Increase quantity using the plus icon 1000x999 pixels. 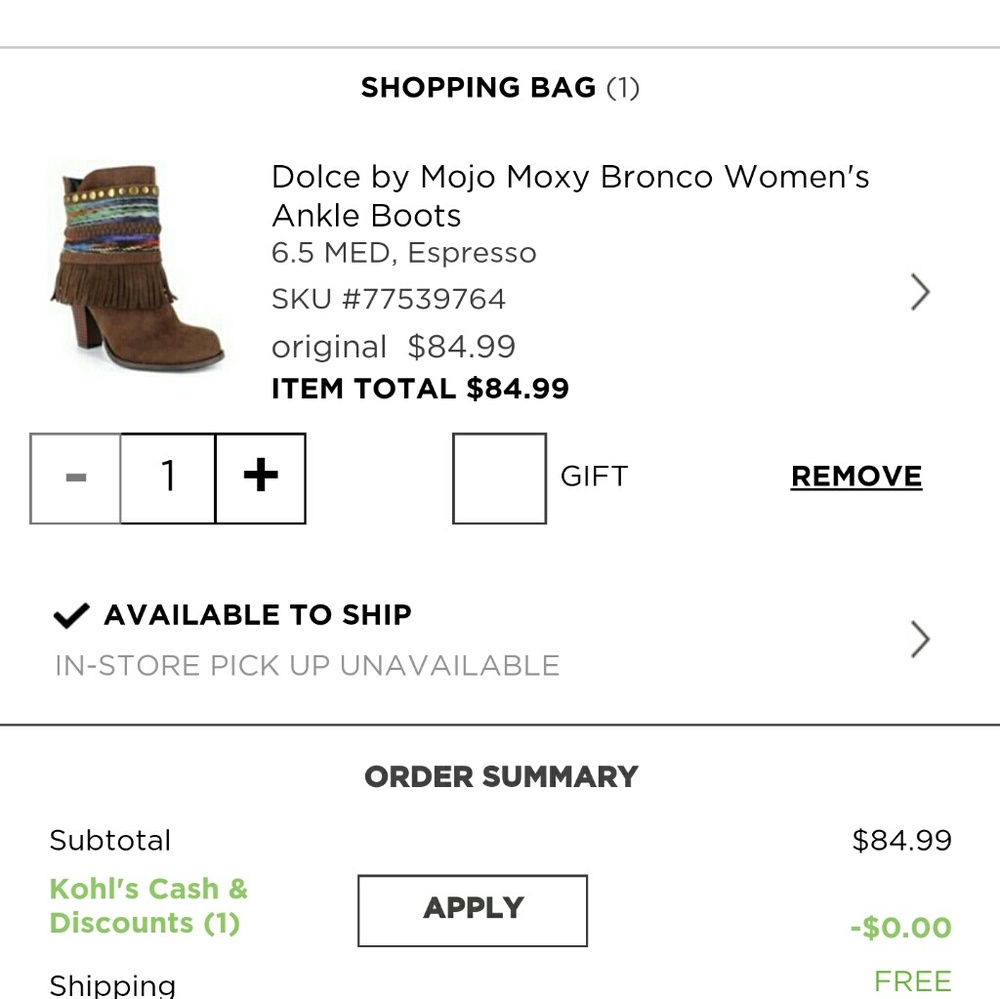click(x=260, y=477)
